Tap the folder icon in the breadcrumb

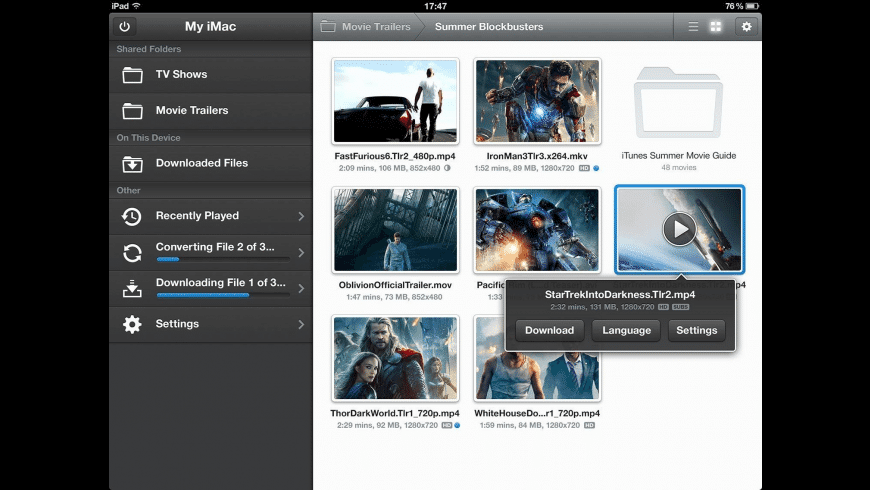tap(328, 26)
